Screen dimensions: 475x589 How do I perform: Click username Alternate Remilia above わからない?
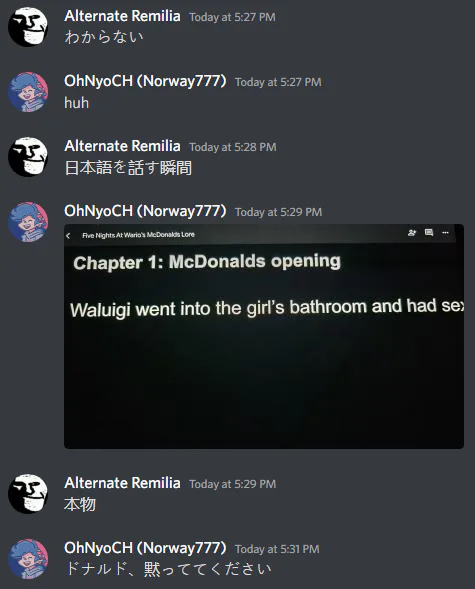[x=122, y=16]
